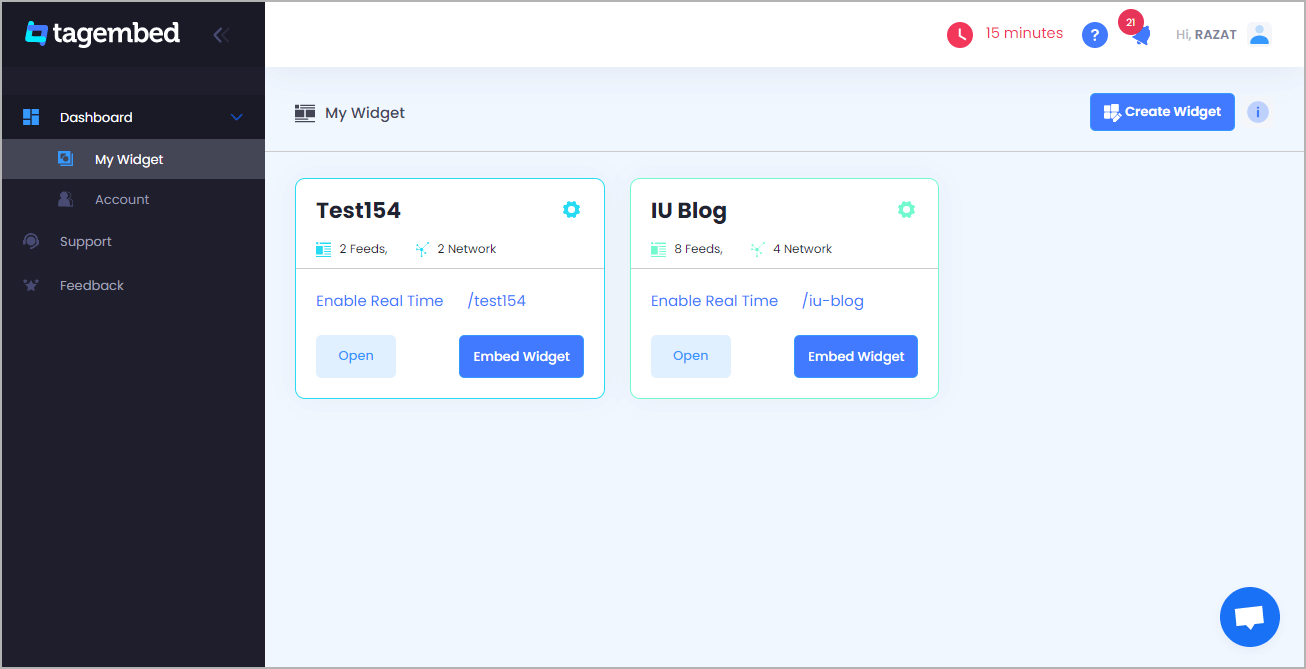Image resolution: width=1306 pixels, height=669 pixels.
Task: Click the network icon on Test154 card
Action: [x=422, y=249]
